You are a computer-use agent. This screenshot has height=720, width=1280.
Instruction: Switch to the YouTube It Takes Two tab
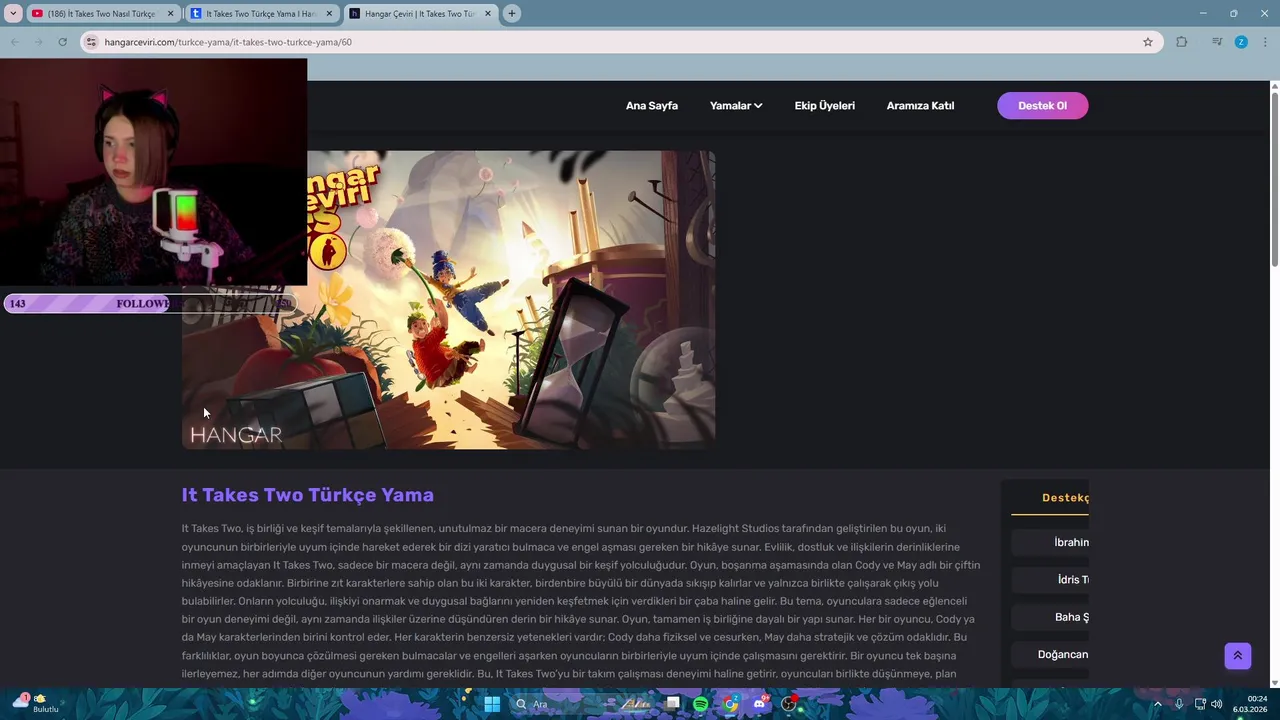point(105,13)
